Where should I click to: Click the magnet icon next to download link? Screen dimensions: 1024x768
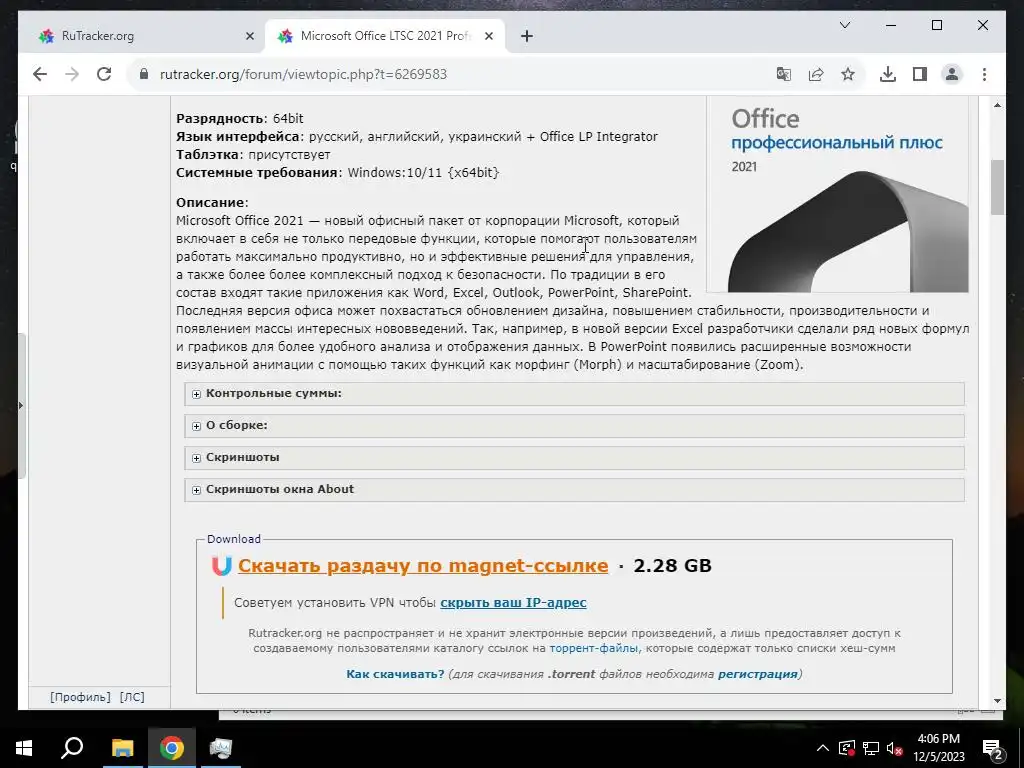click(221, 566)
